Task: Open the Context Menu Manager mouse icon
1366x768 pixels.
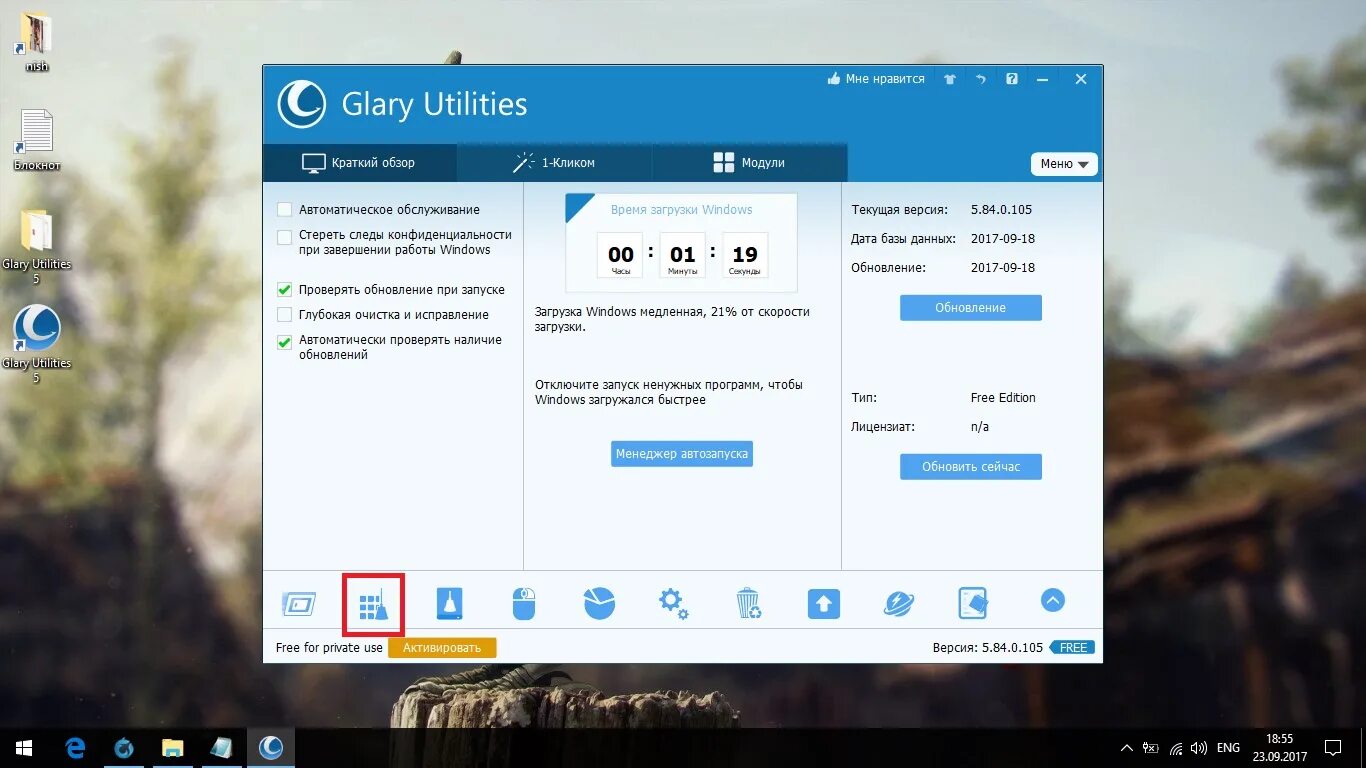Action: point(524,603)
